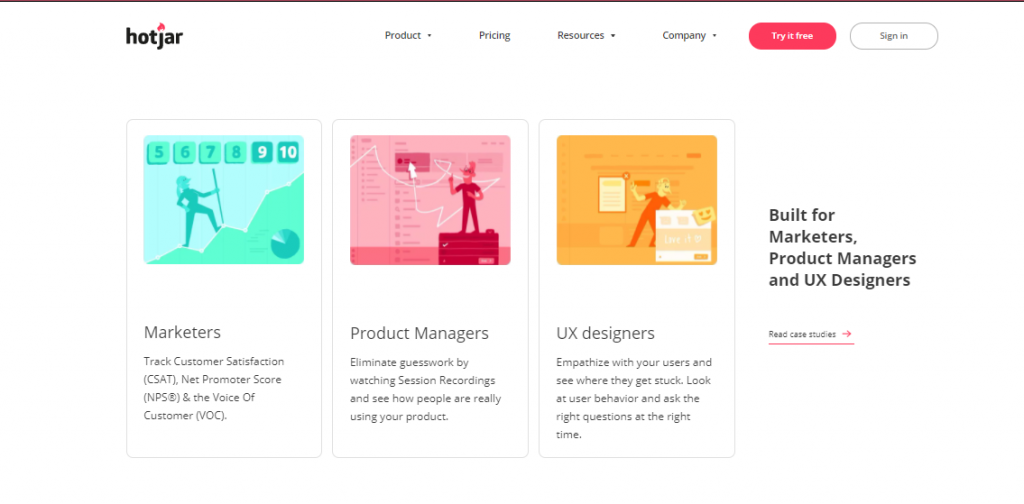Click the Hotjar logo
Viewport: 1024px width, 504px height.
pos(155,35)
